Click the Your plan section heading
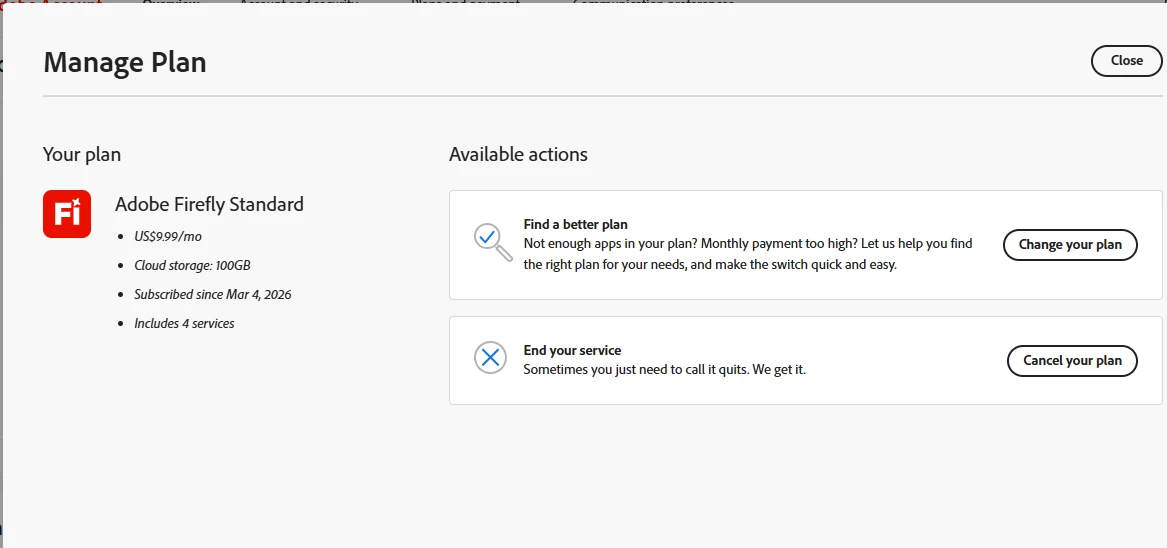Image resolution: width=1167 pixels, height=548 pixels. point(82,155)
